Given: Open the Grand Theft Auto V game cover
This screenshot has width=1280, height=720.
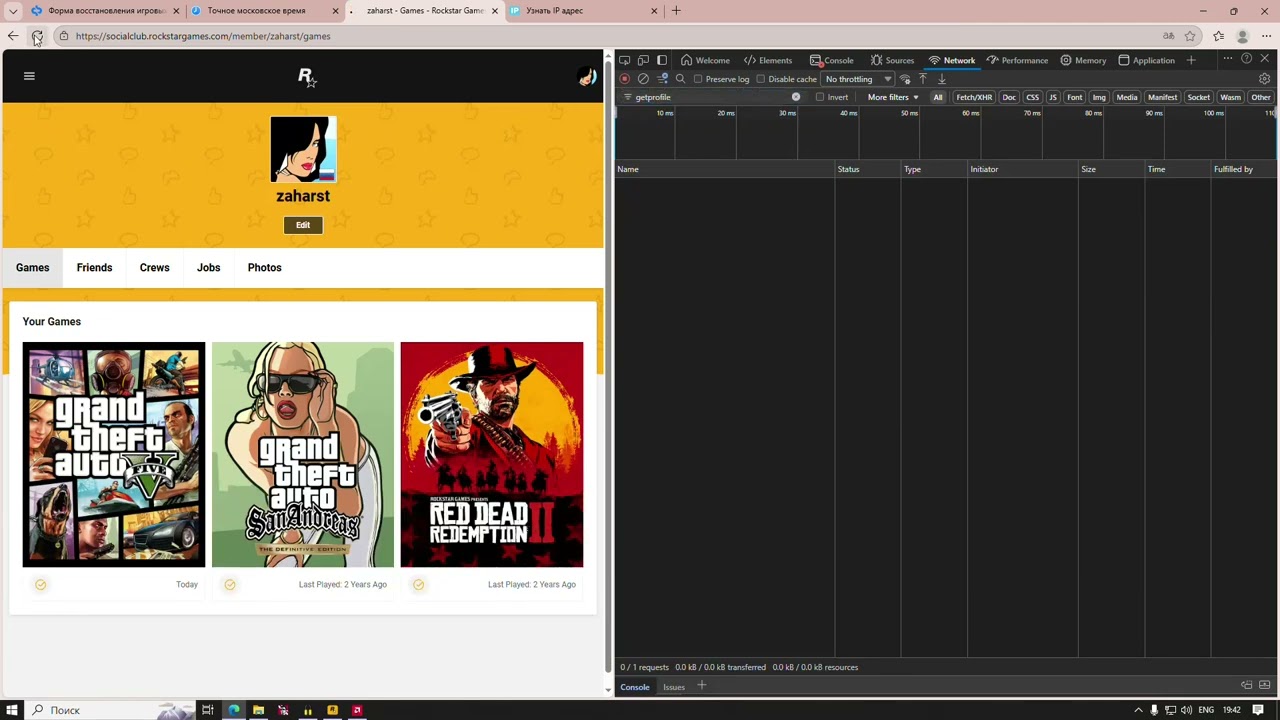Looking at the screenshot, I should coord(114,455).
